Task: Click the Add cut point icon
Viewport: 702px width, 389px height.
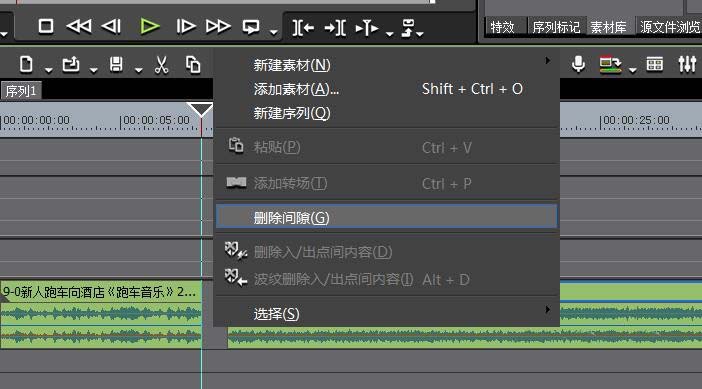Action: point(367,28)
